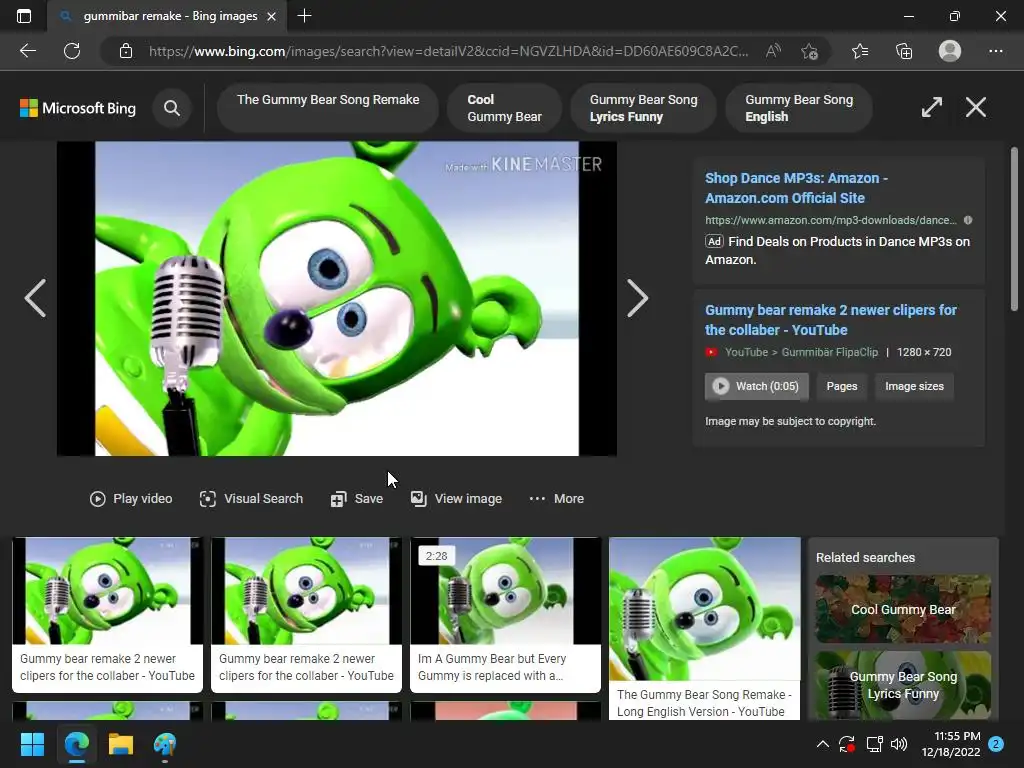Open the volume tray icon
Viewport: 1024px width, 768px height.
click(899, 744)
